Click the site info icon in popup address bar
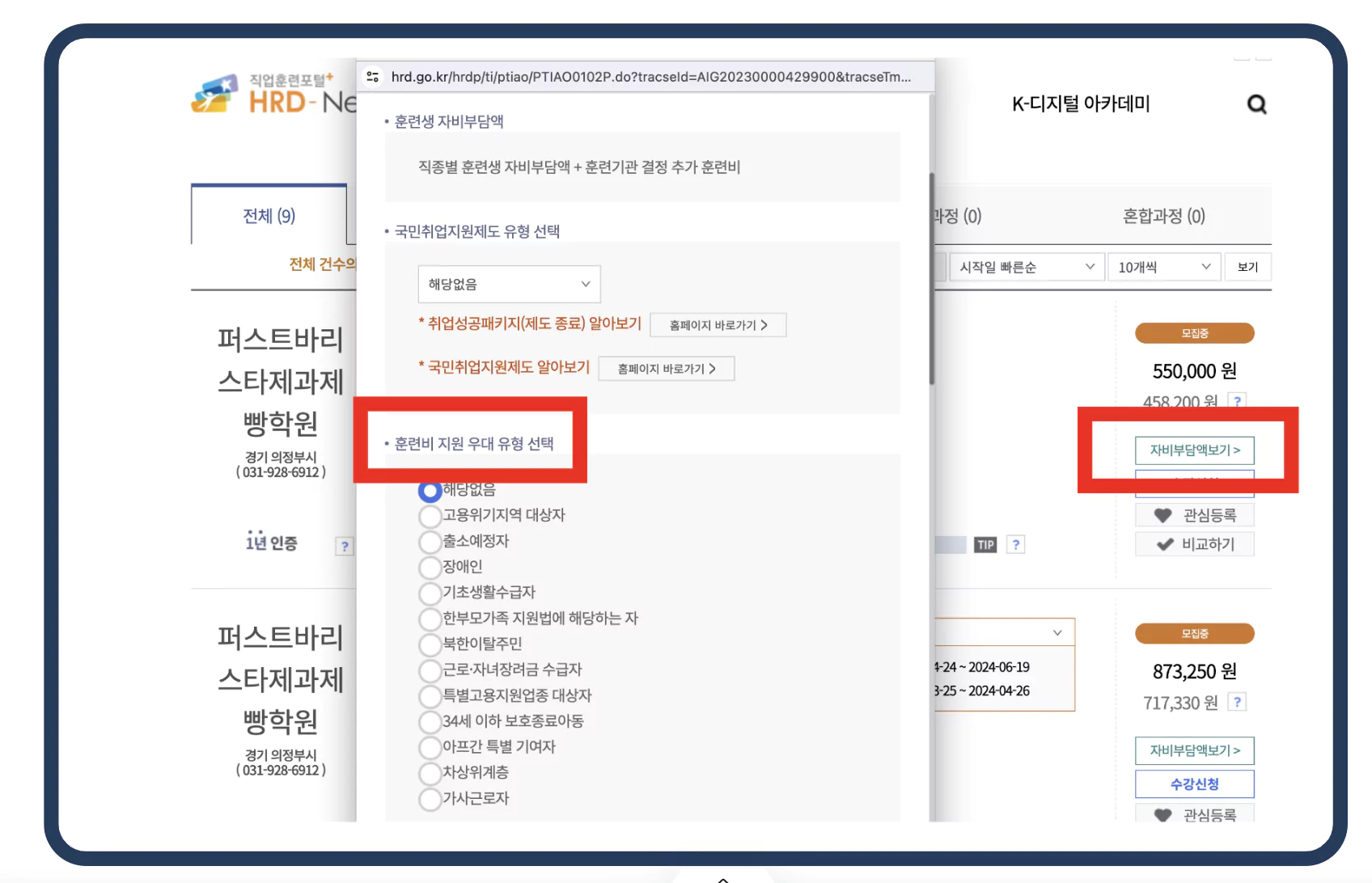Screen dimensions: 1372x883 tap(373, 77)
